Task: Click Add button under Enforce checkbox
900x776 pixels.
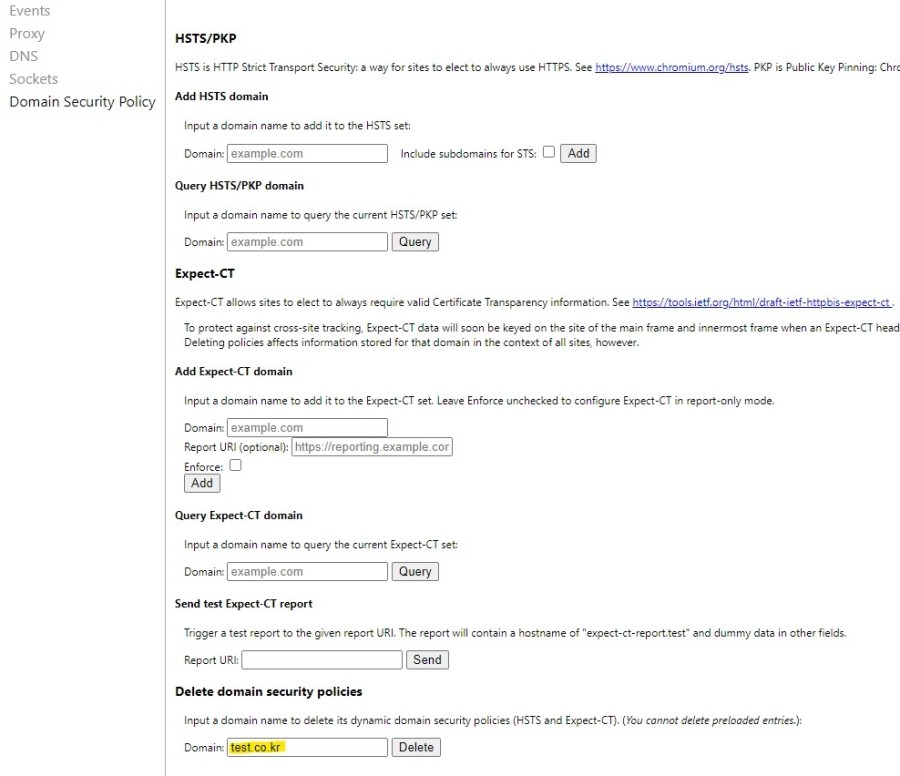Action: click(202, 483)
